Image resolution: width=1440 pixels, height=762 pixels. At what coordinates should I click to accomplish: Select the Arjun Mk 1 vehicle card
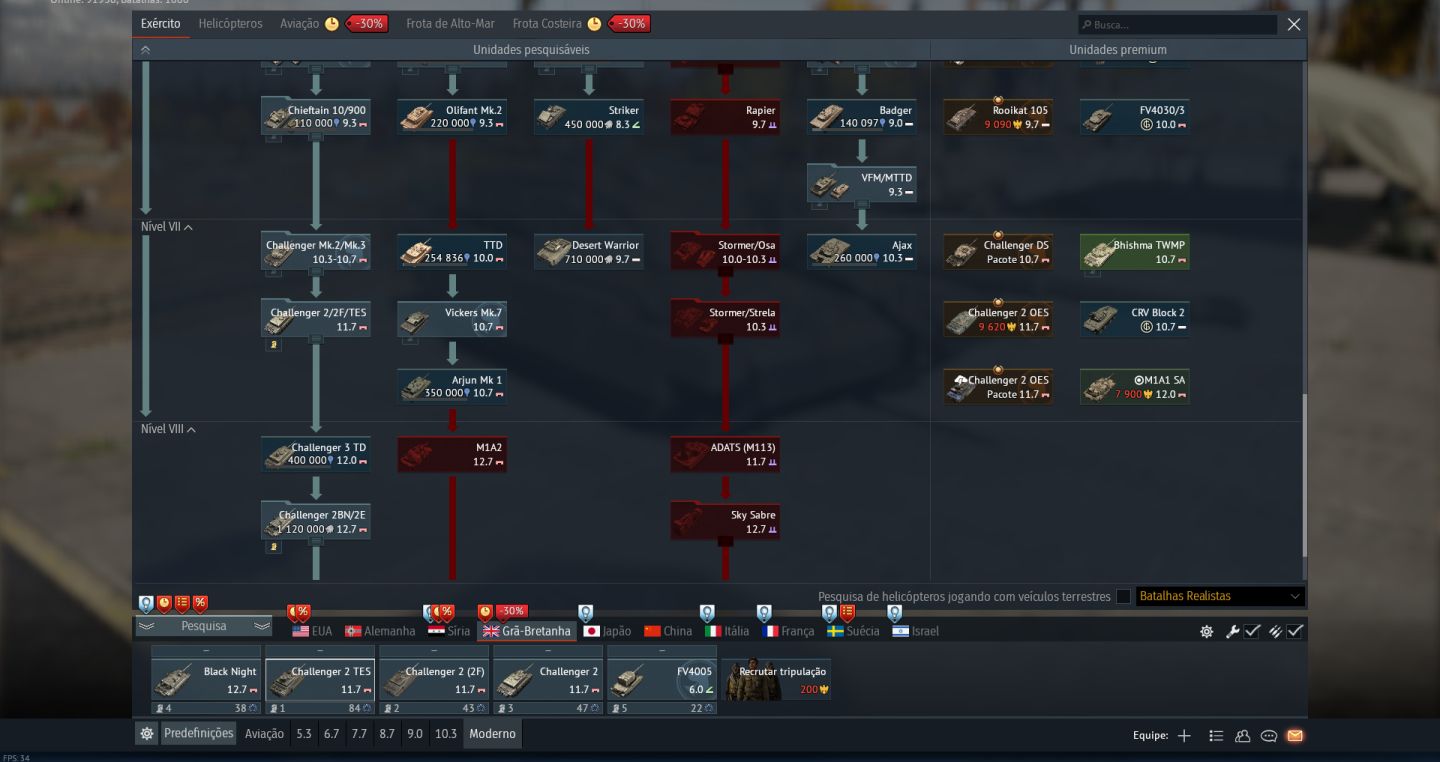(452, 387)
